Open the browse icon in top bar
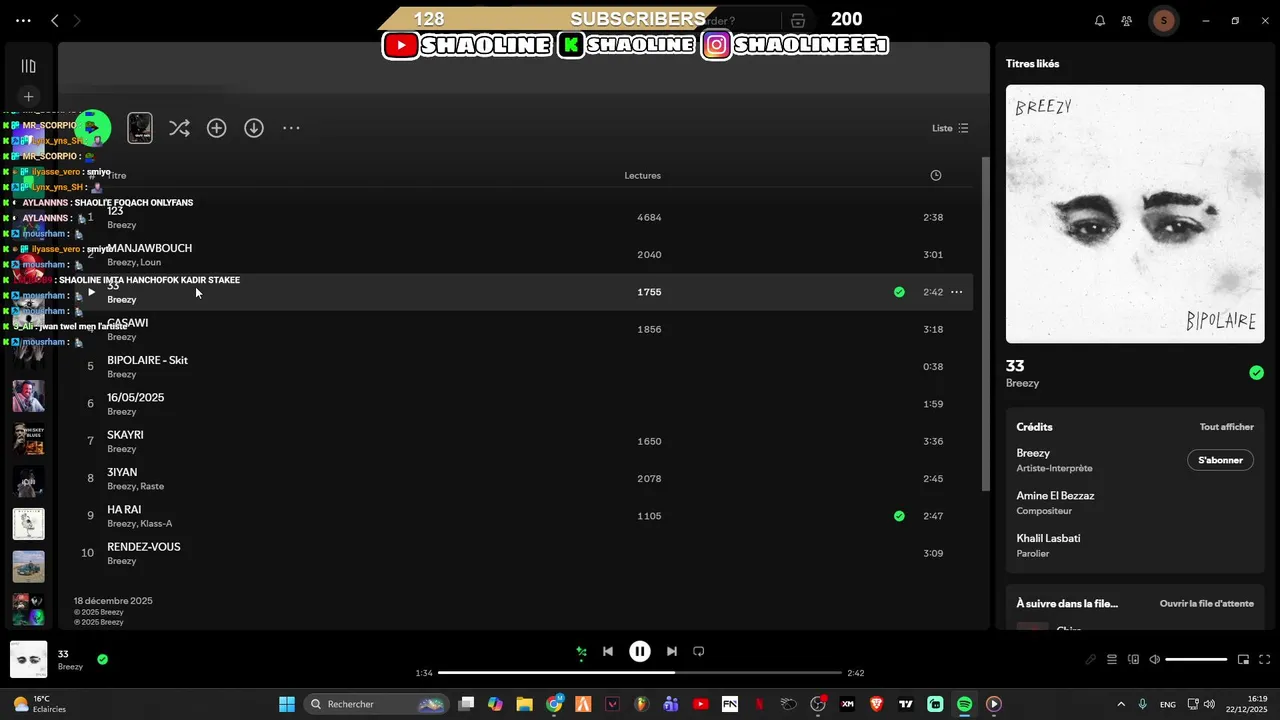Image resolution: width=1280 pixels, height=720 pixels. pos(797,21)
